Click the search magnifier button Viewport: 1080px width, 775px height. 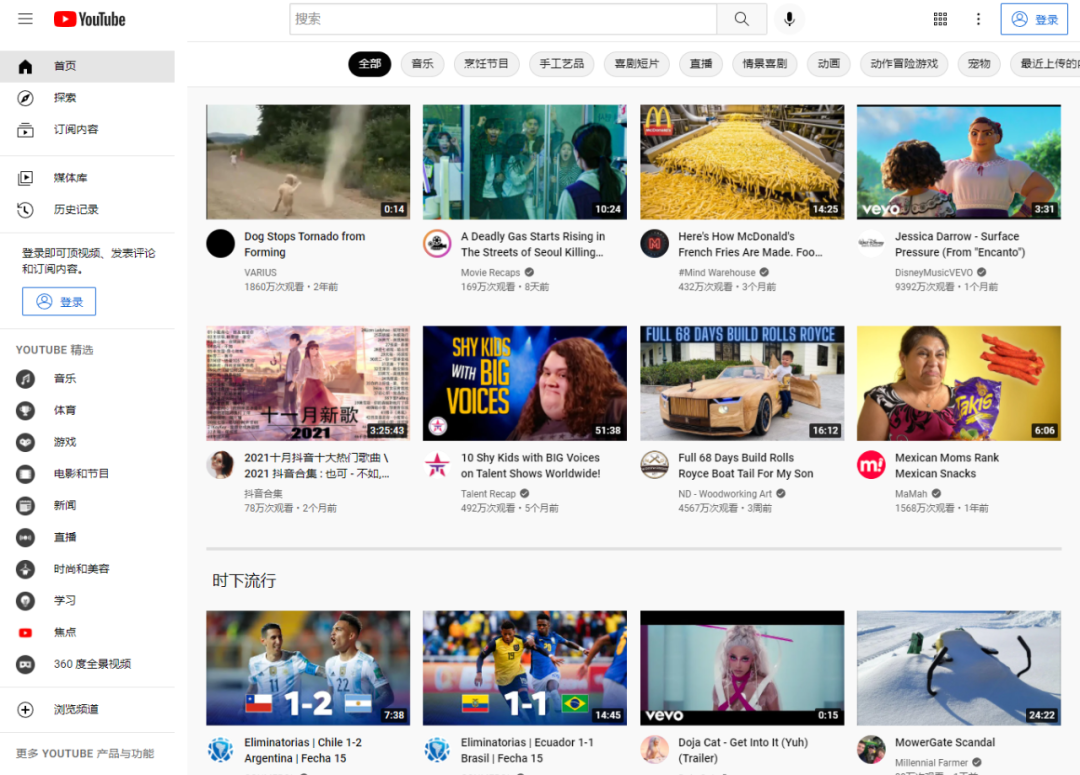click(x=741, y=19)
